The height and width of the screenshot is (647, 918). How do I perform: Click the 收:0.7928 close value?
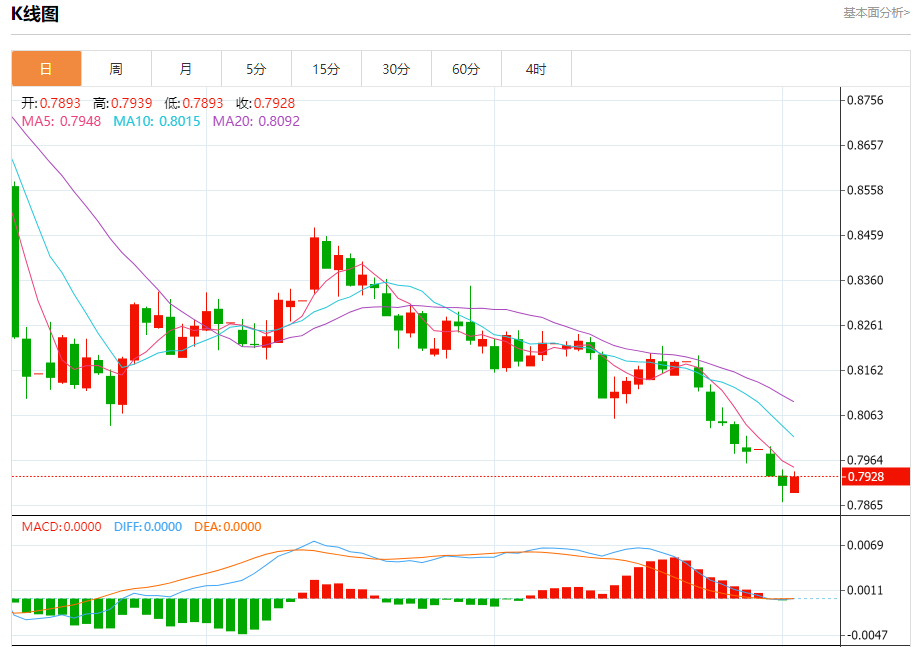click(265, 103)
